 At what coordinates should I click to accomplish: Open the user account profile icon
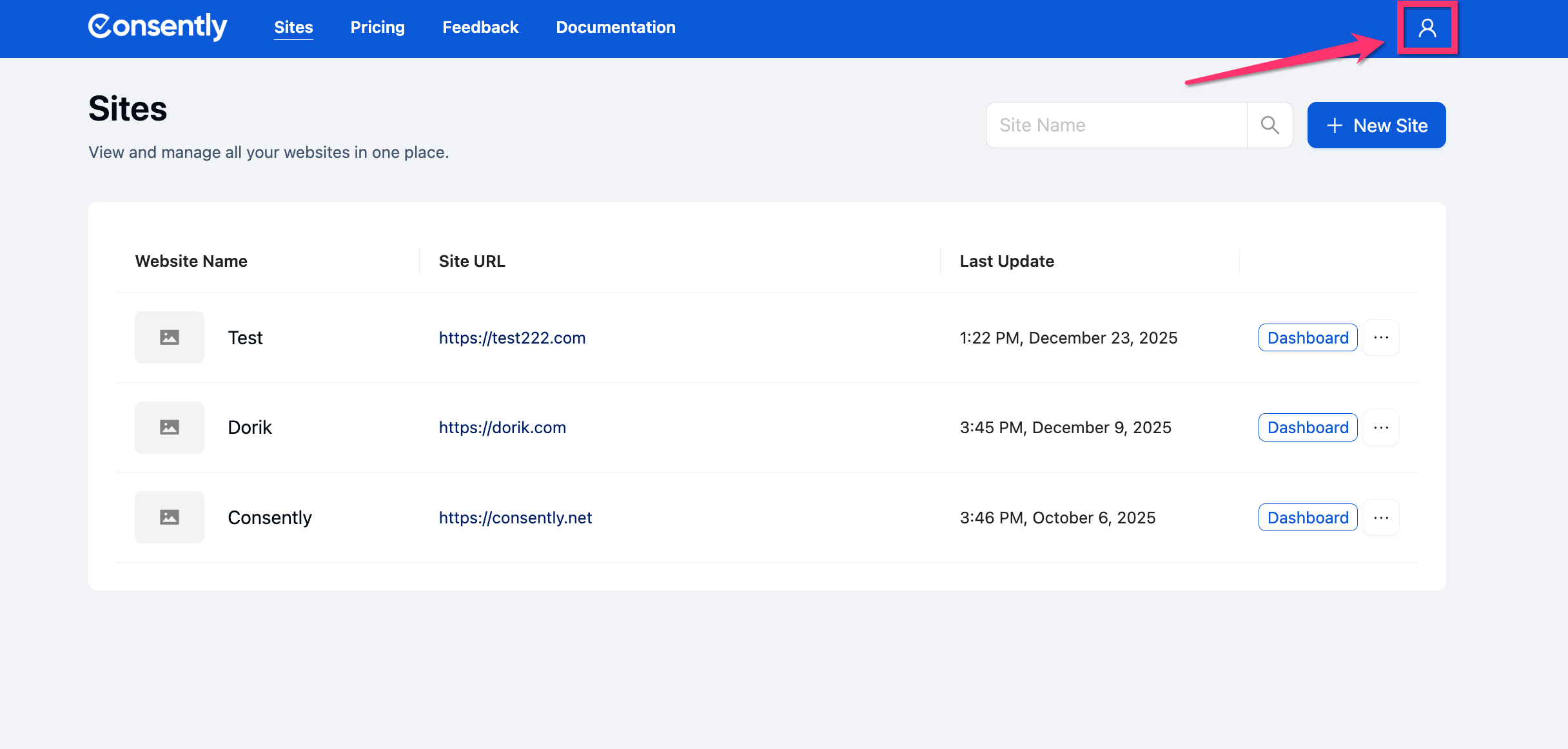[1427, 28]
